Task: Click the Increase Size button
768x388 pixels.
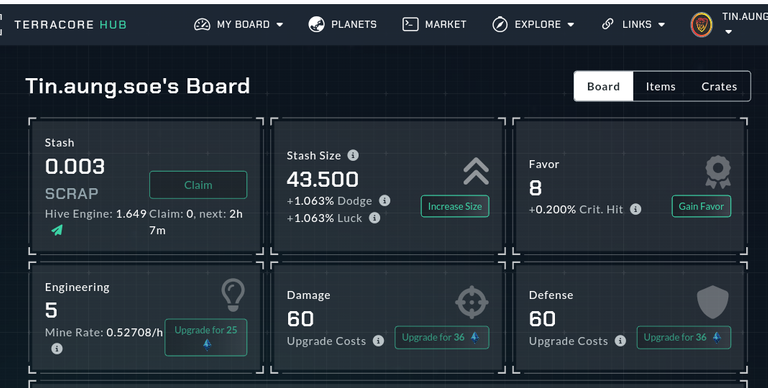Action: point(455,206)
